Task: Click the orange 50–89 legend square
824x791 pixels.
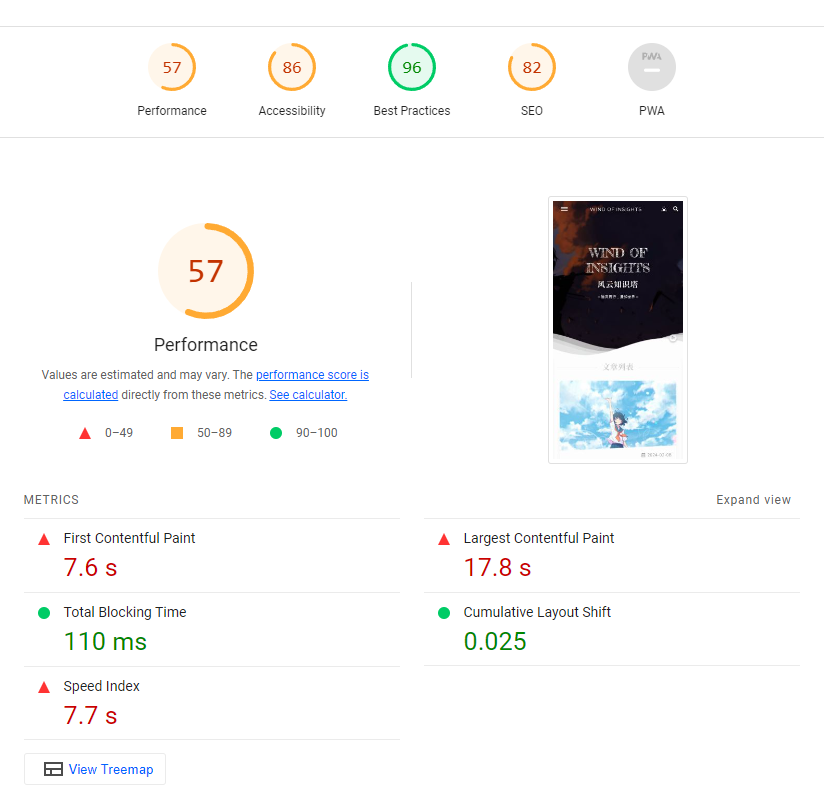Action: 177,433
